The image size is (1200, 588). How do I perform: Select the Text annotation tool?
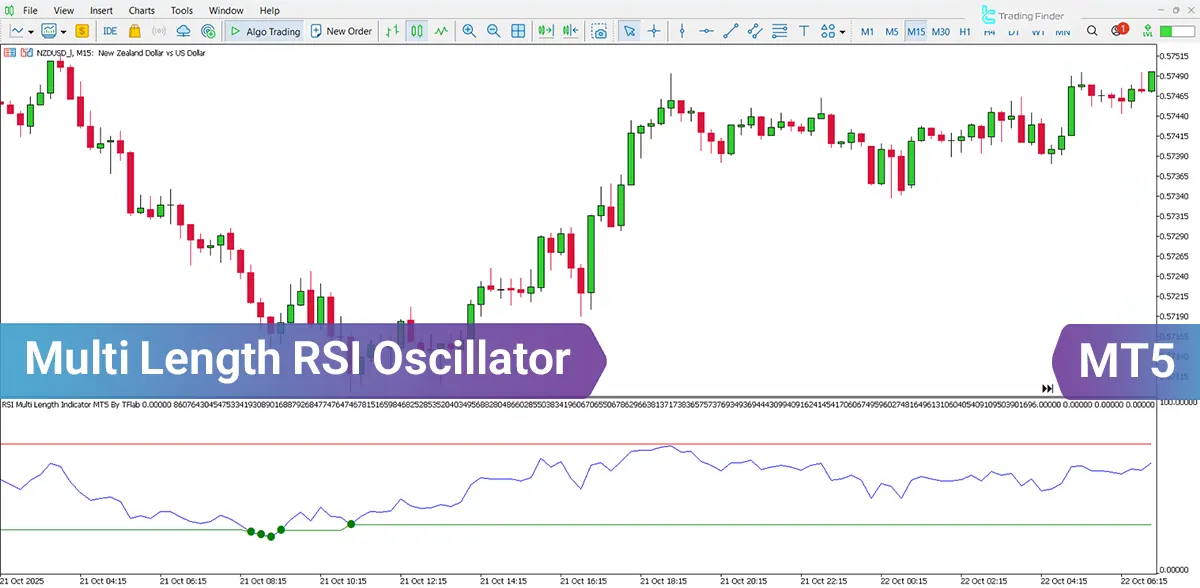point(804,31)
